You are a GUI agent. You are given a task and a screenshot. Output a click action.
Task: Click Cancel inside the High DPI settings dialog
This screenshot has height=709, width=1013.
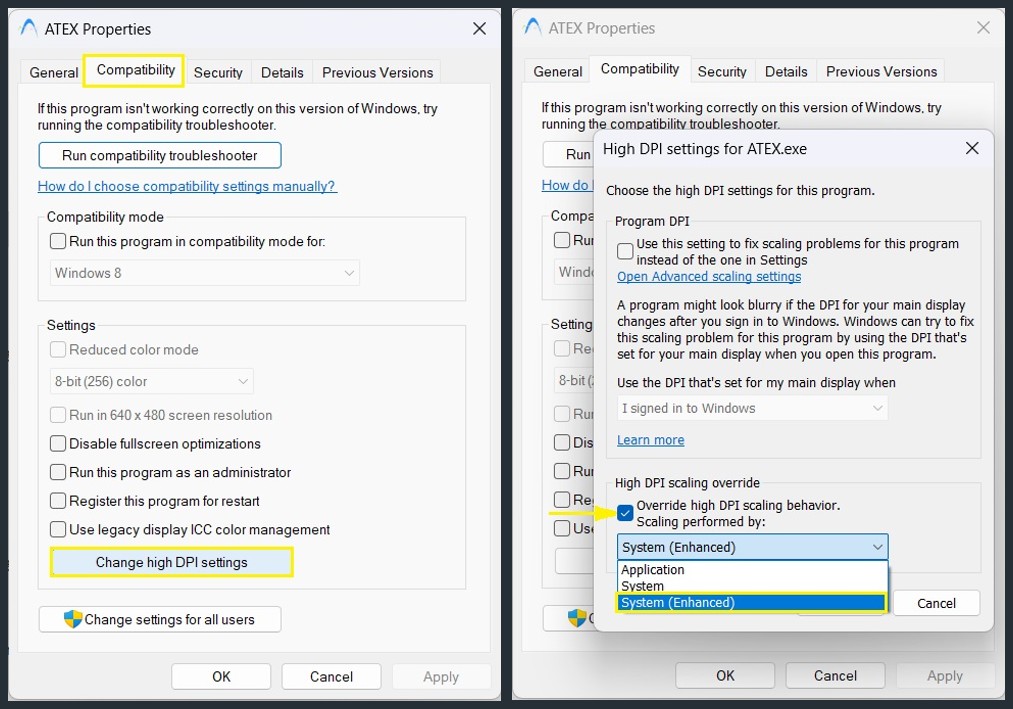[936, 603]
